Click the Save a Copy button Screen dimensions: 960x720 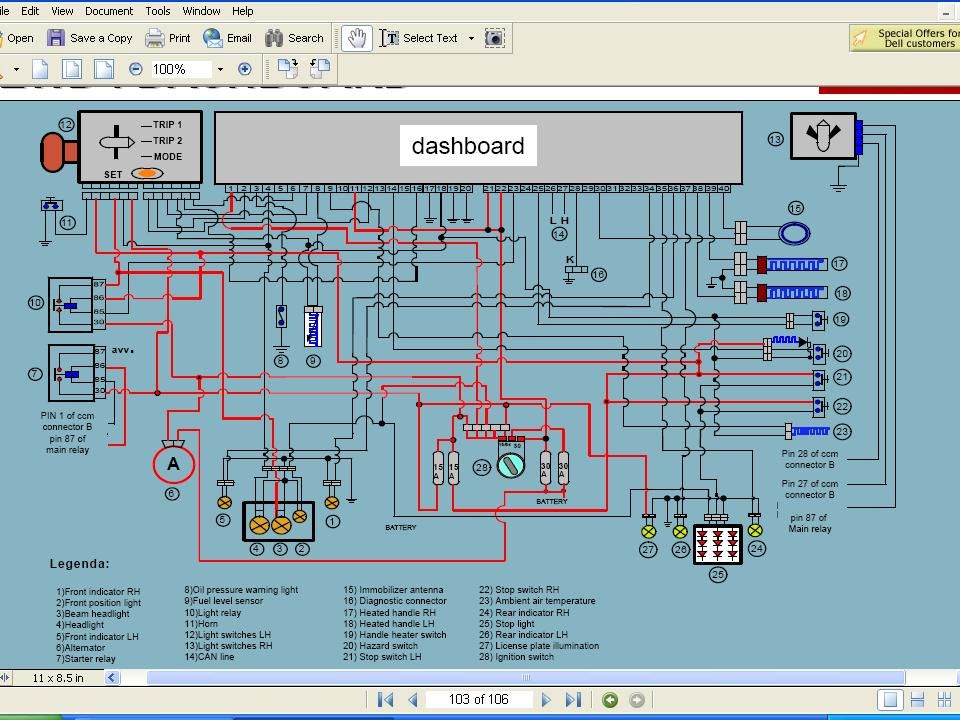tap(90, 38)
